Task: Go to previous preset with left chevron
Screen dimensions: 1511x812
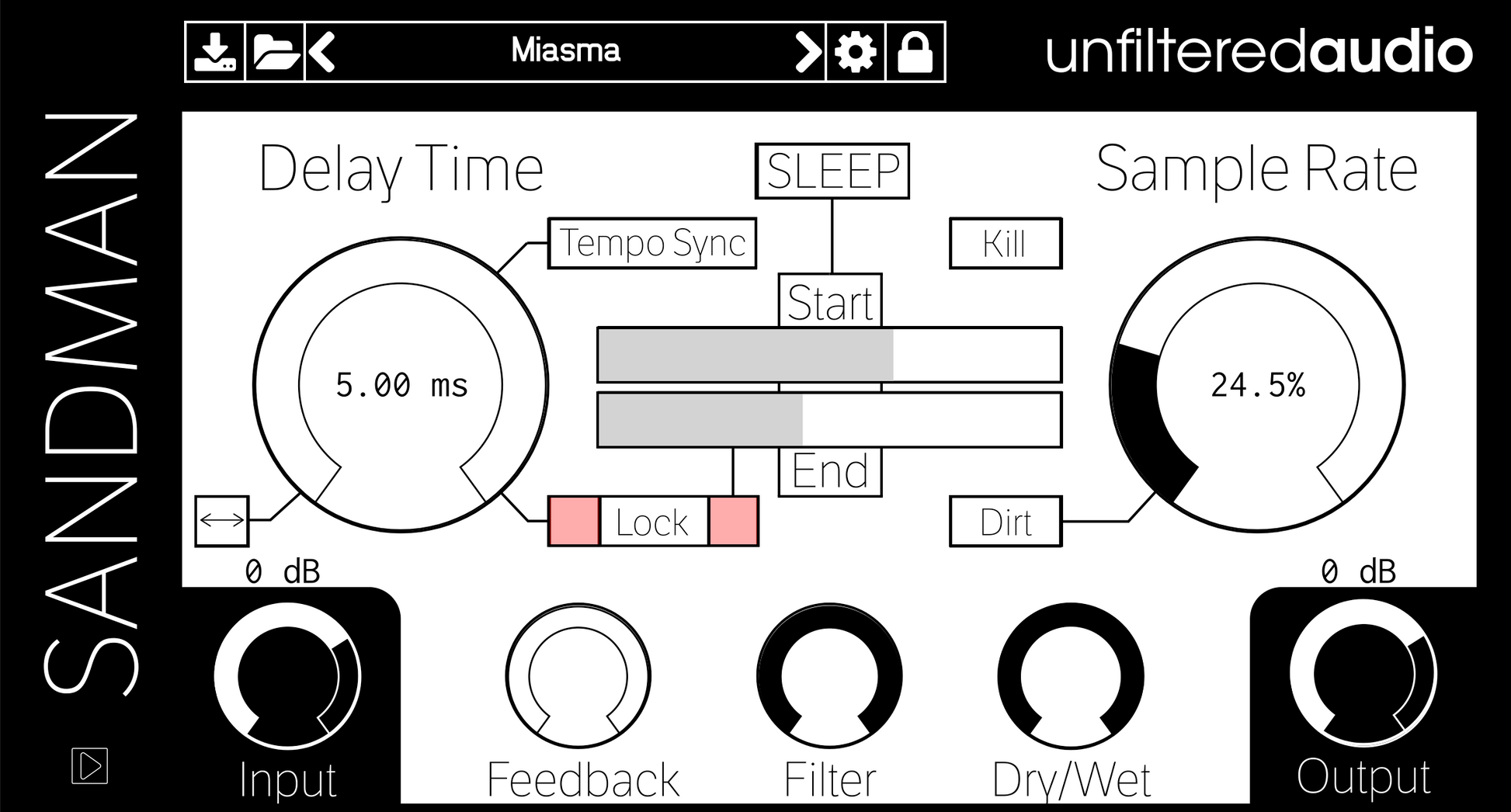Action: coord(321,52)
